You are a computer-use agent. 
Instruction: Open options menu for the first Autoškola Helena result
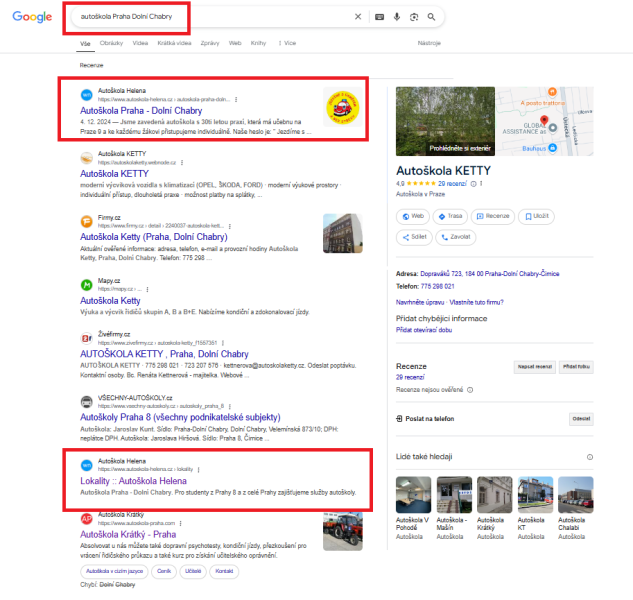click(236, 99)
